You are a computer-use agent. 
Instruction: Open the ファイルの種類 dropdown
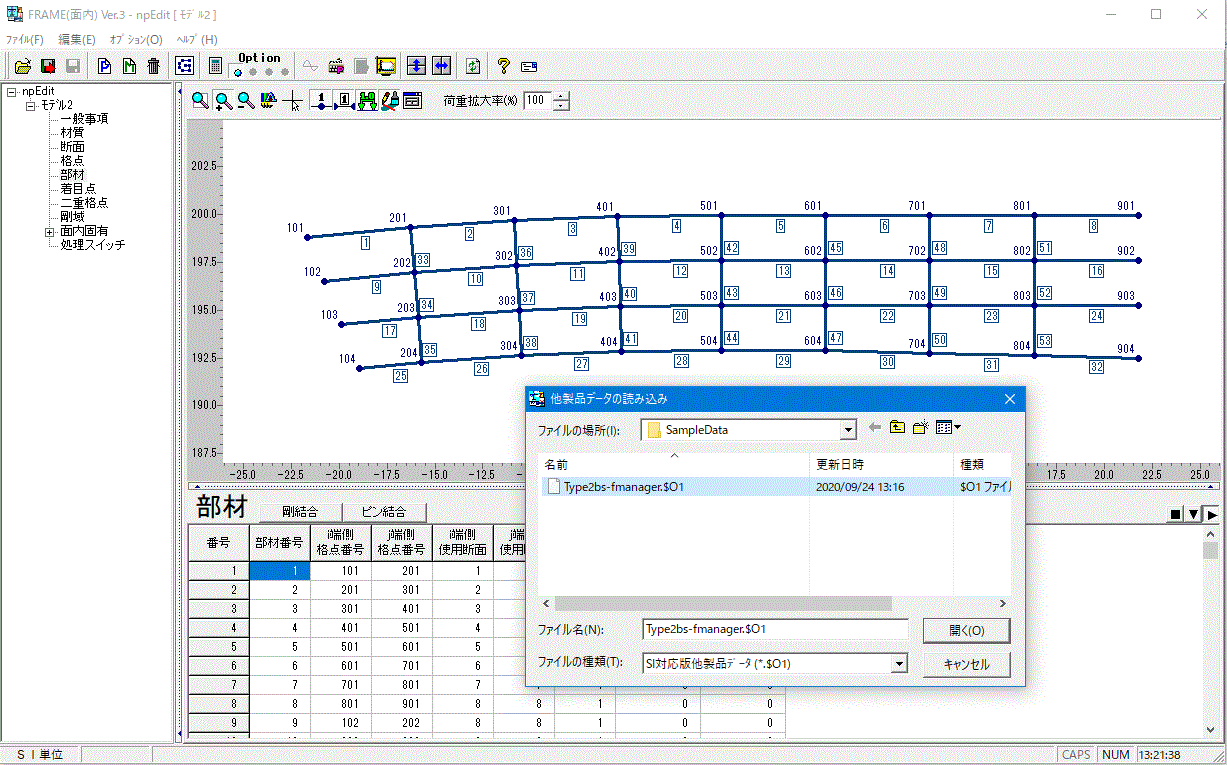(899, 663)
